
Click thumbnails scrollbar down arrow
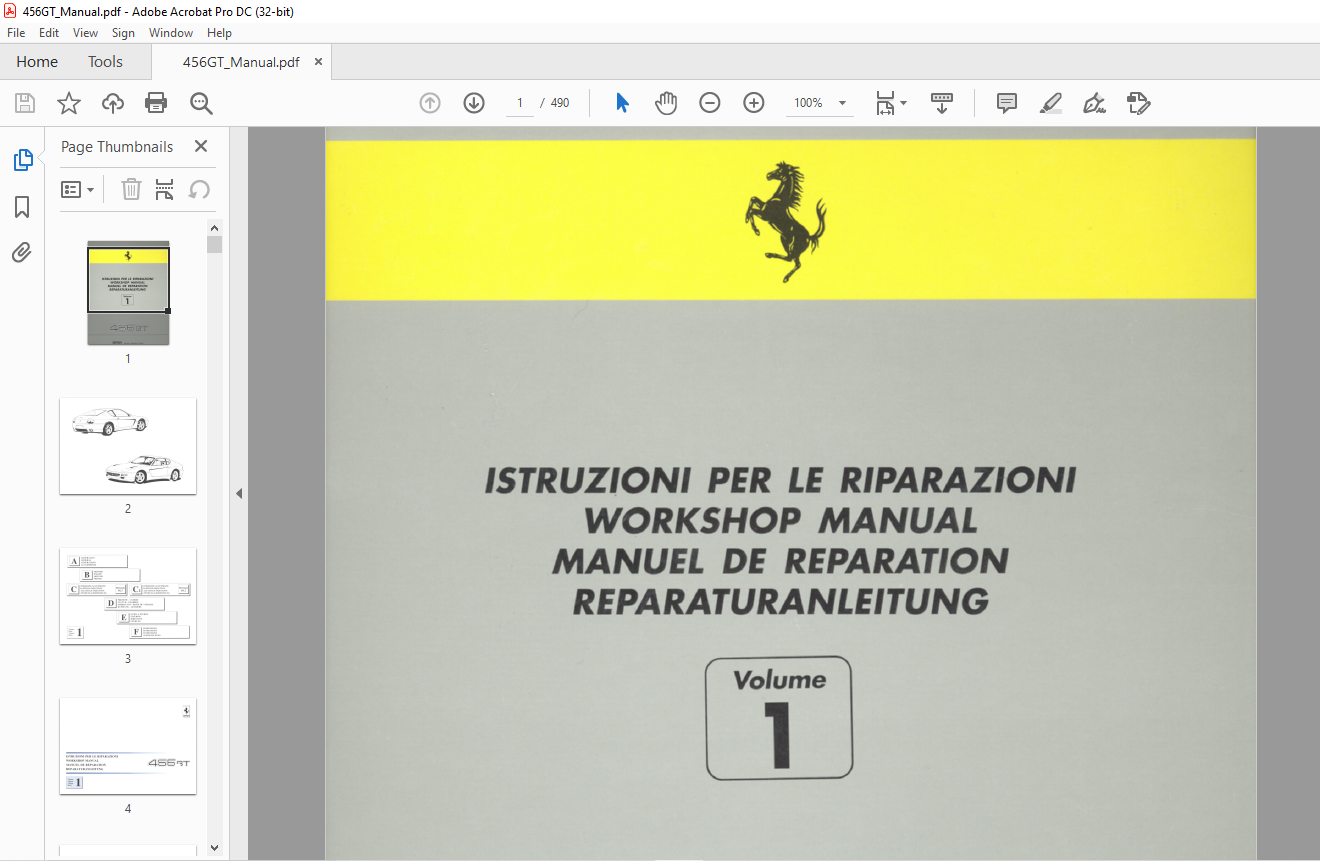(215, 848)
